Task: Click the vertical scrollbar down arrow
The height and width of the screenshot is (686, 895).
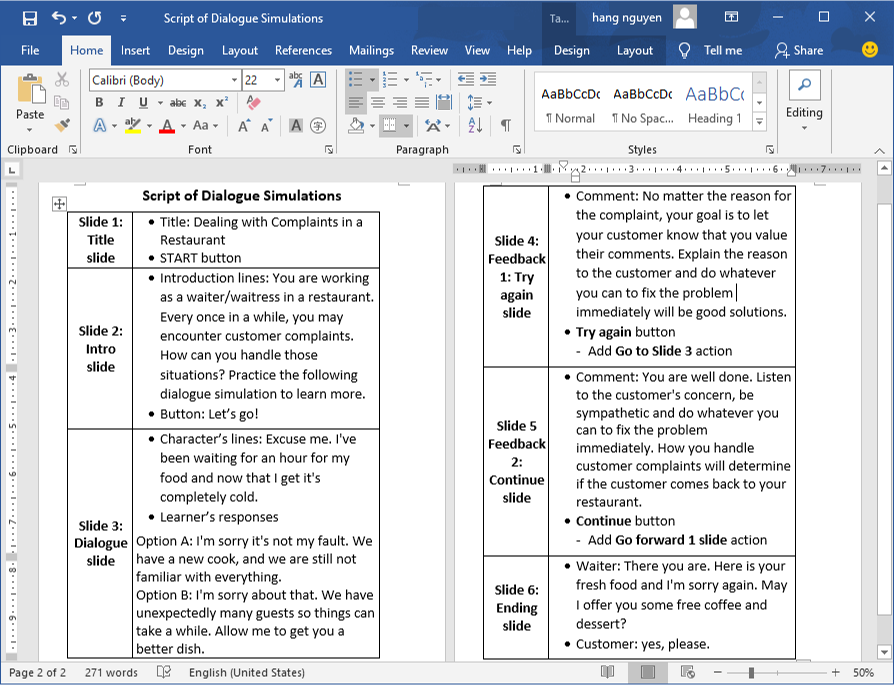Action: [884, 652]
